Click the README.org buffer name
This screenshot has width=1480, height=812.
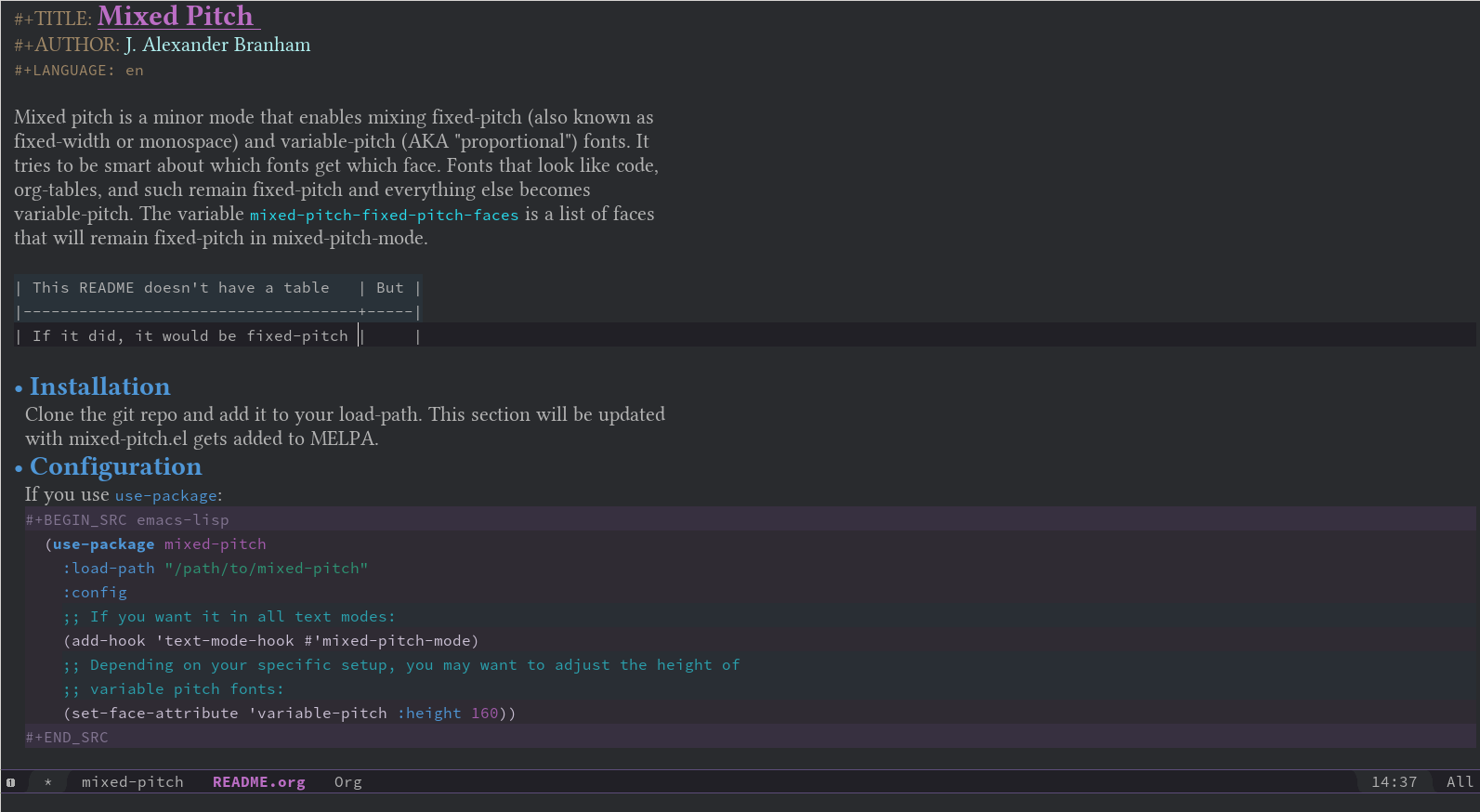point(259,782)
